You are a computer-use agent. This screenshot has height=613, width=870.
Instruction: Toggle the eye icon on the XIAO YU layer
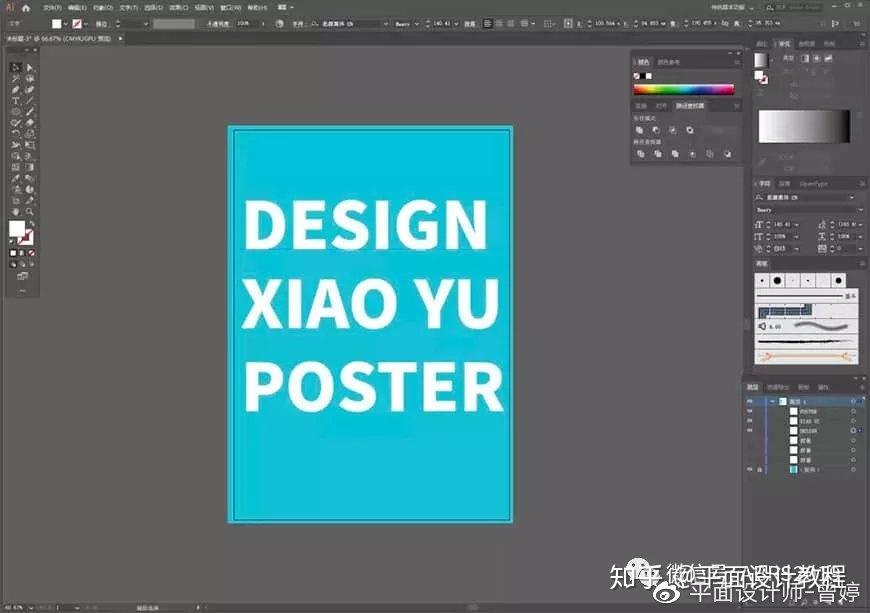747,421
